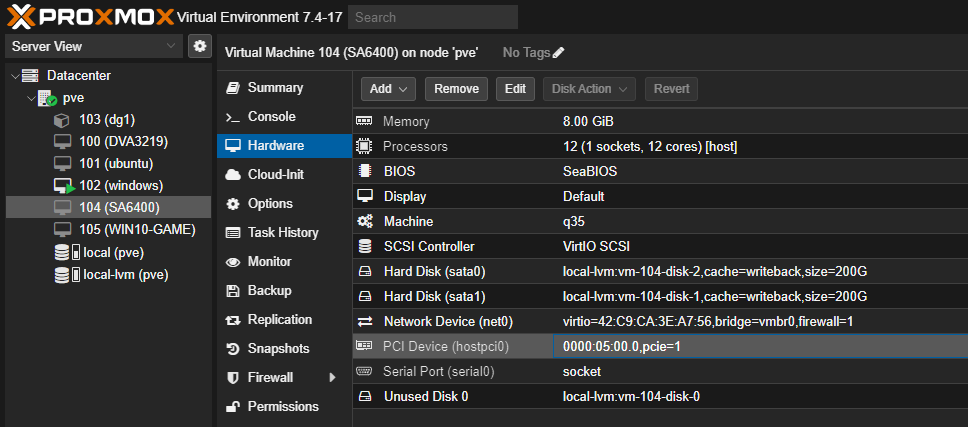Click the Serial Port connector icon

pos(364,371)
